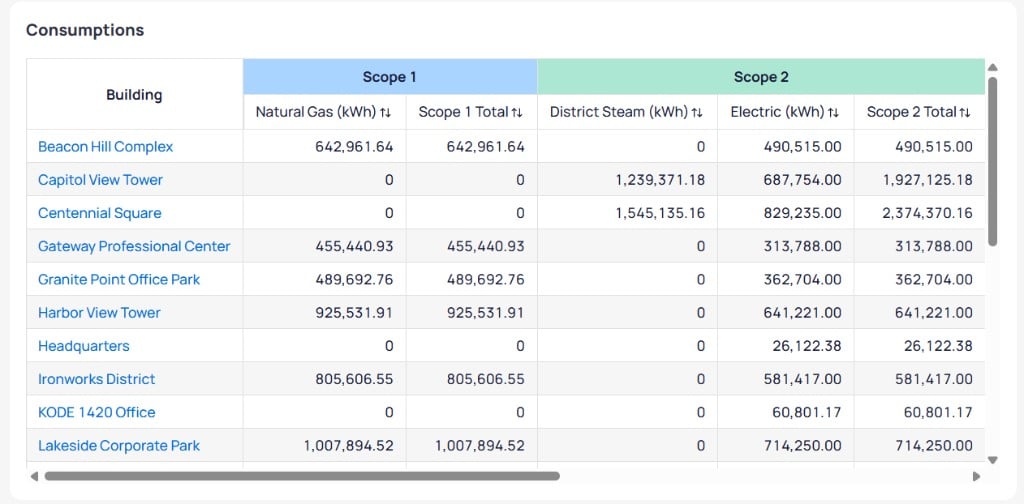Screen dimensions: 1024x504
Task: Click Harbor View natural gas 925,531.91
Action: [355, 313]
